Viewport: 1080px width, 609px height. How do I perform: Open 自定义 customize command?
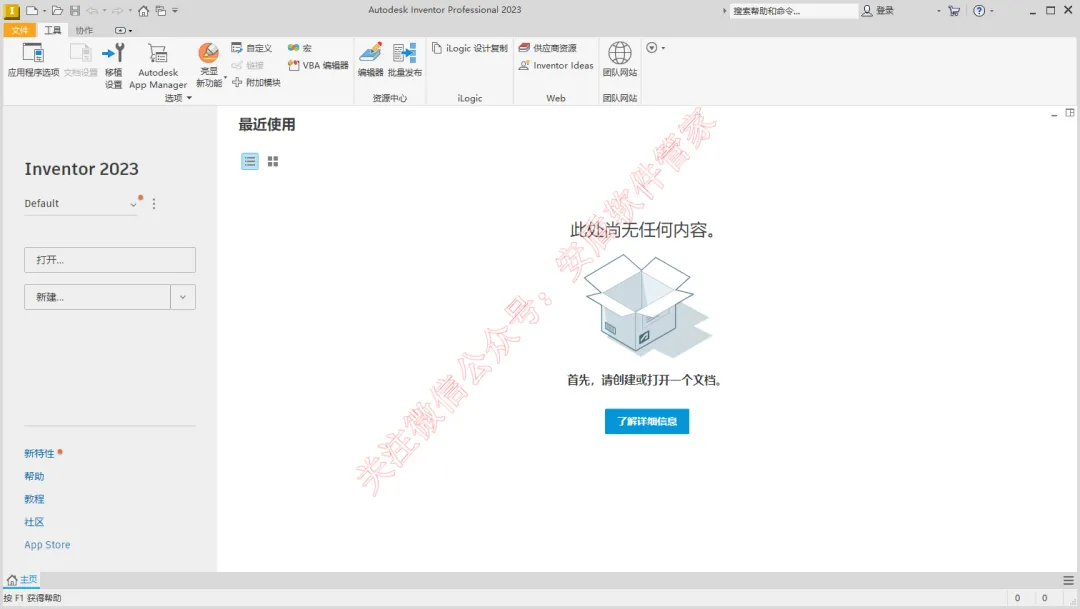[251, 48]
